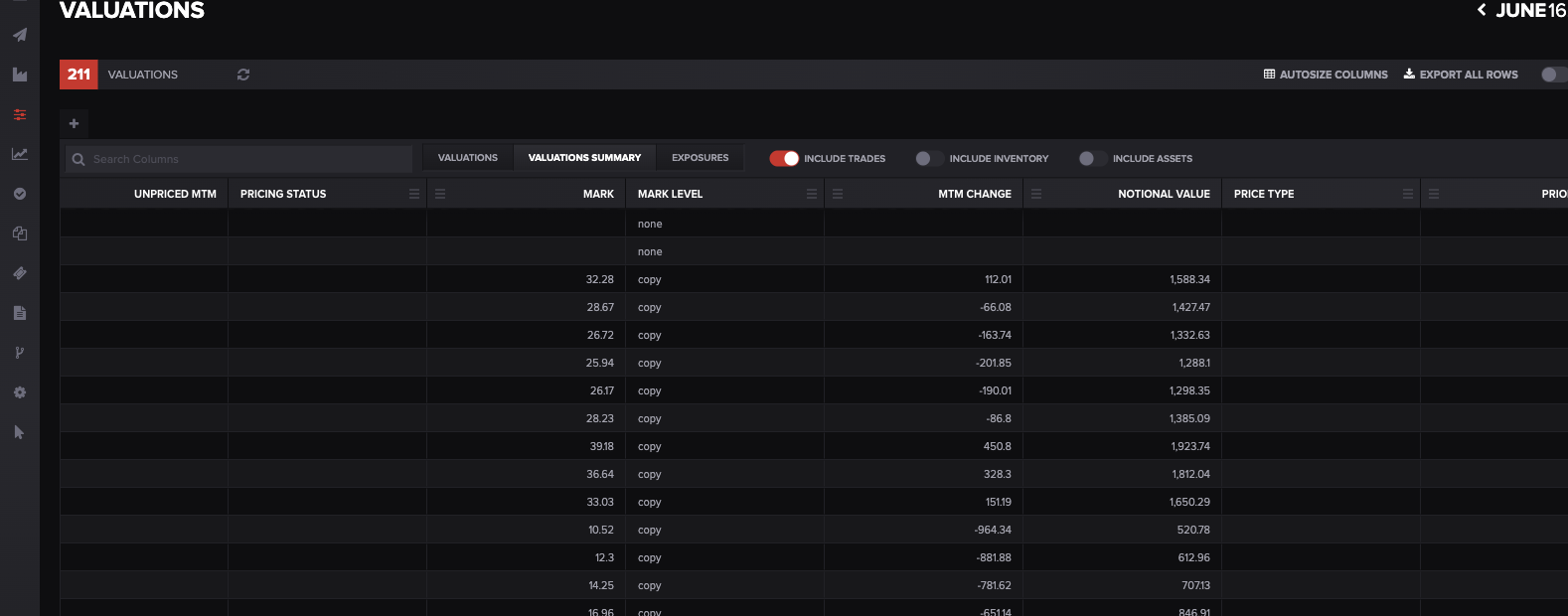The width and height of the screenshot is (1568, 616).
Task: Select mark value 28.67 cell
Action: [526, 307]
